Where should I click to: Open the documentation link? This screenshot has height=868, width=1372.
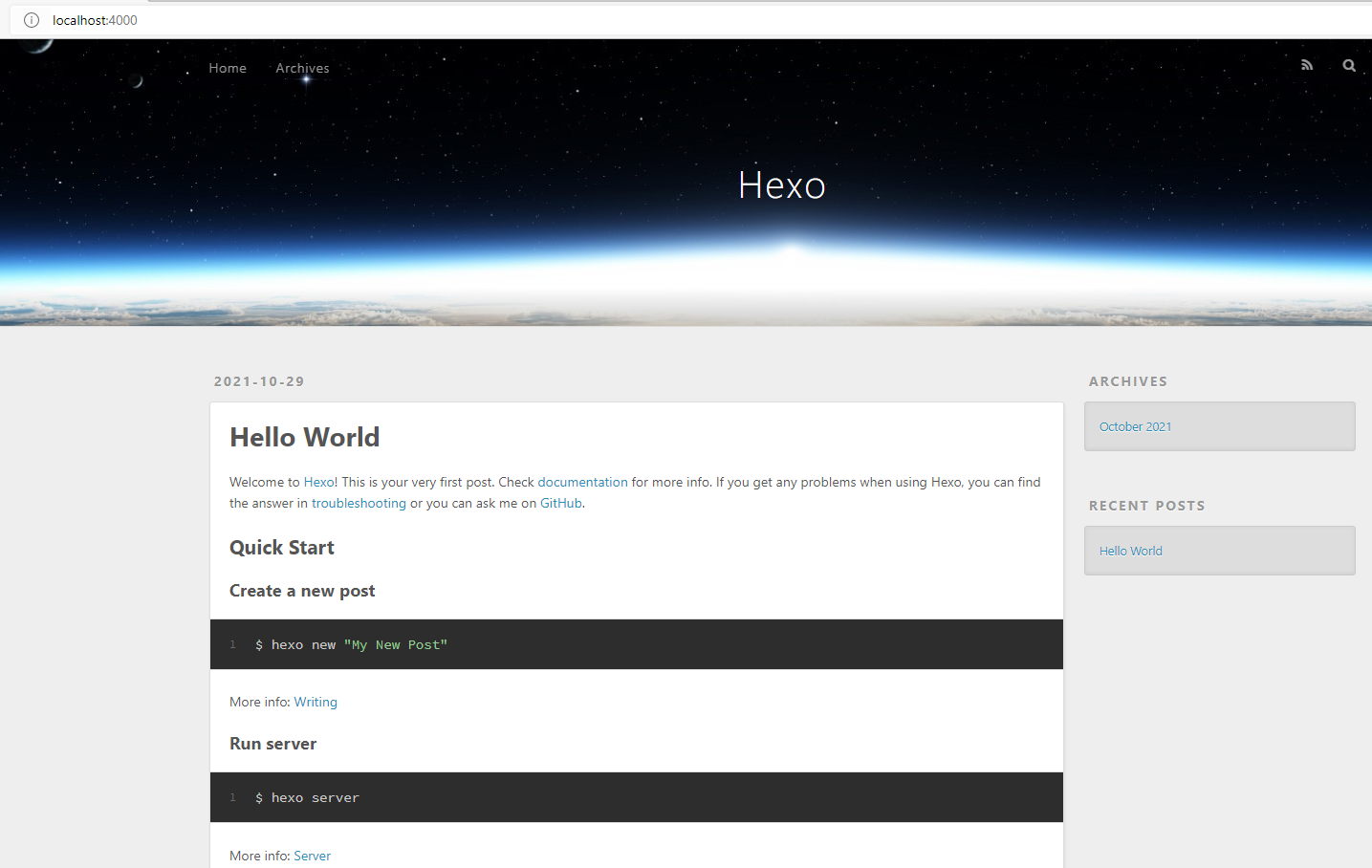582,482
